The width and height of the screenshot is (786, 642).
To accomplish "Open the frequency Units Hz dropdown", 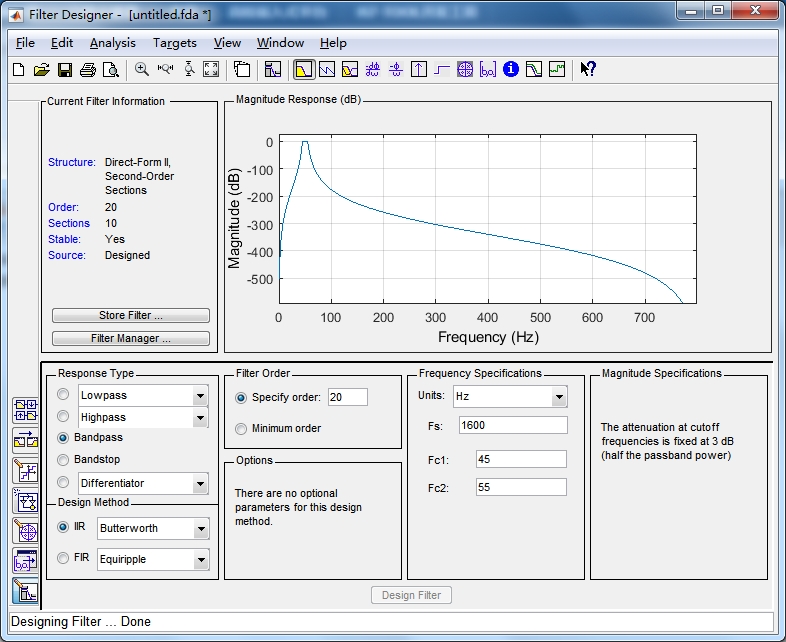I will pos(559,397).
